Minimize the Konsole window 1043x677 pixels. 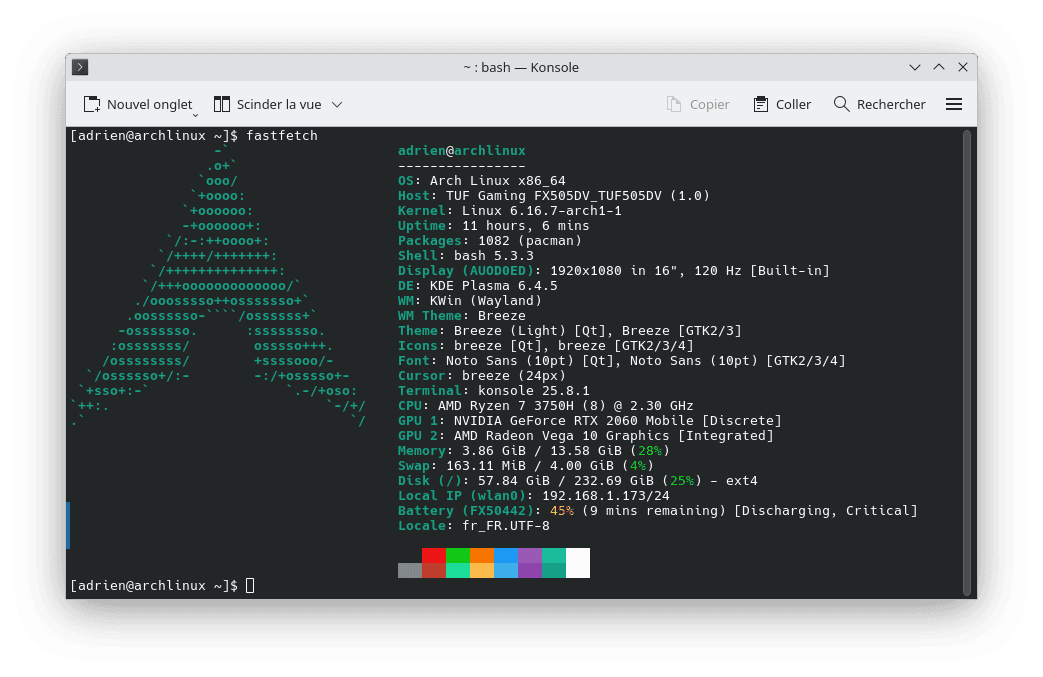(915, 67)
